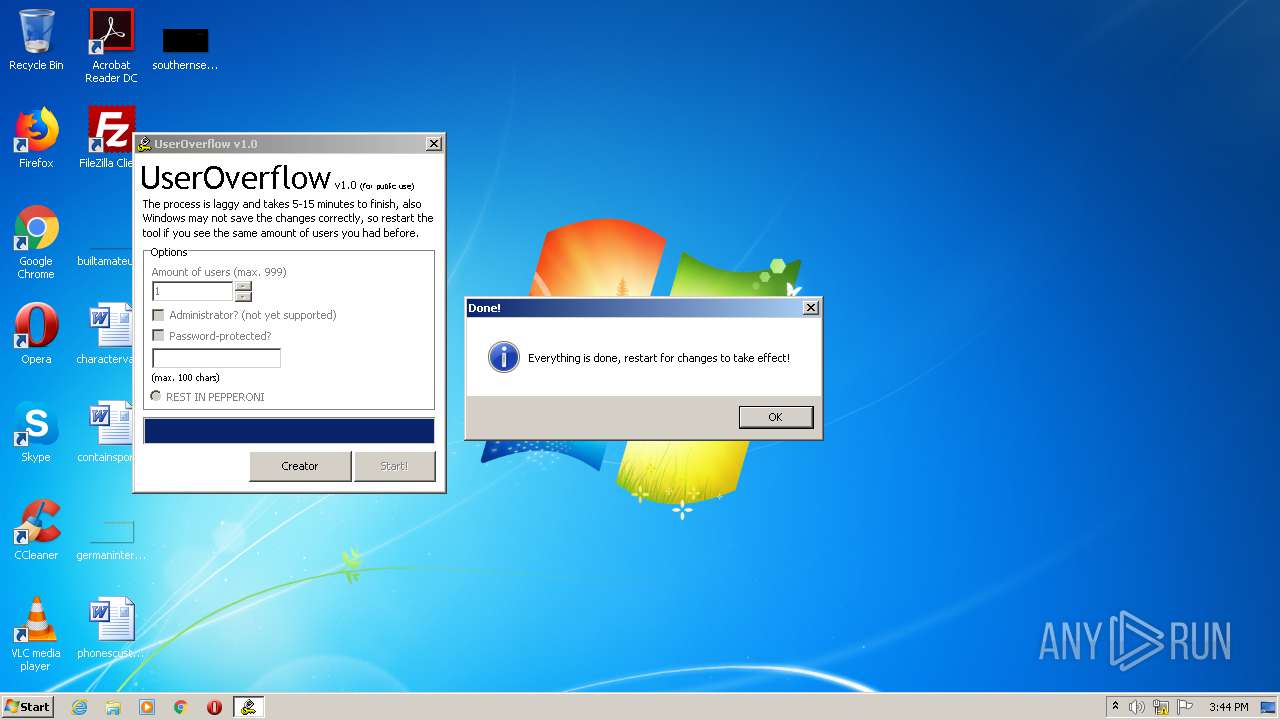This screenshot has height=720, width=1280.
Task: Select the Google Chrome desktop icon
Action: tap(36, 243)
